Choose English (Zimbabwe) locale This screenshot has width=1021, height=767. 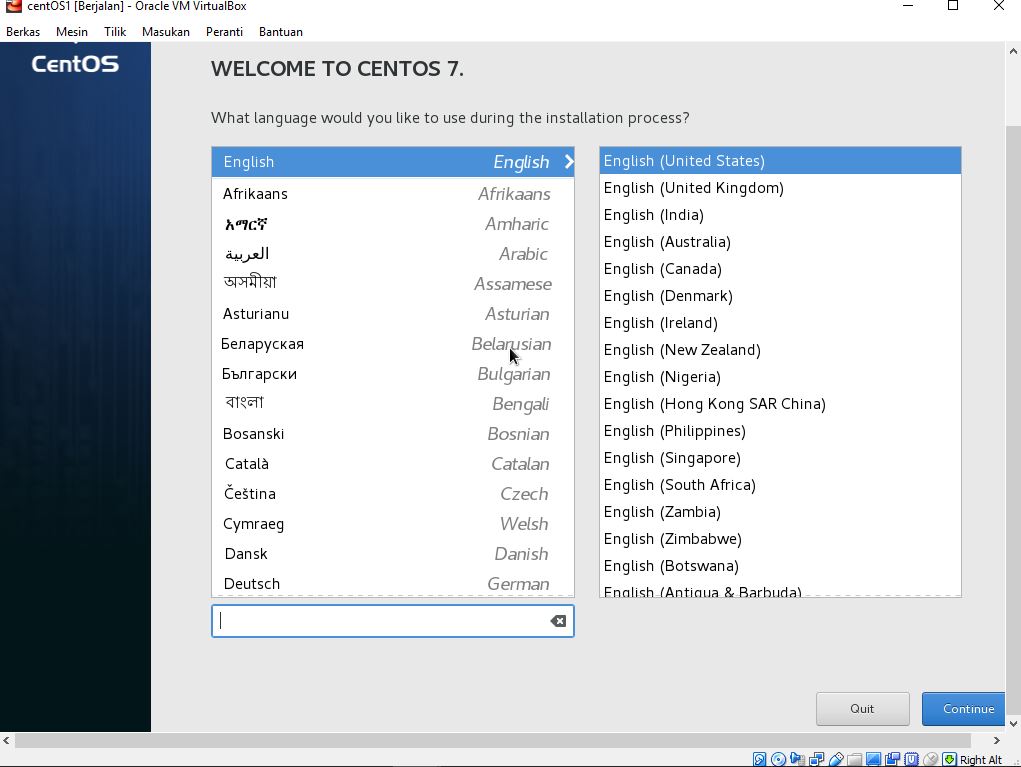tap(780, 539)
